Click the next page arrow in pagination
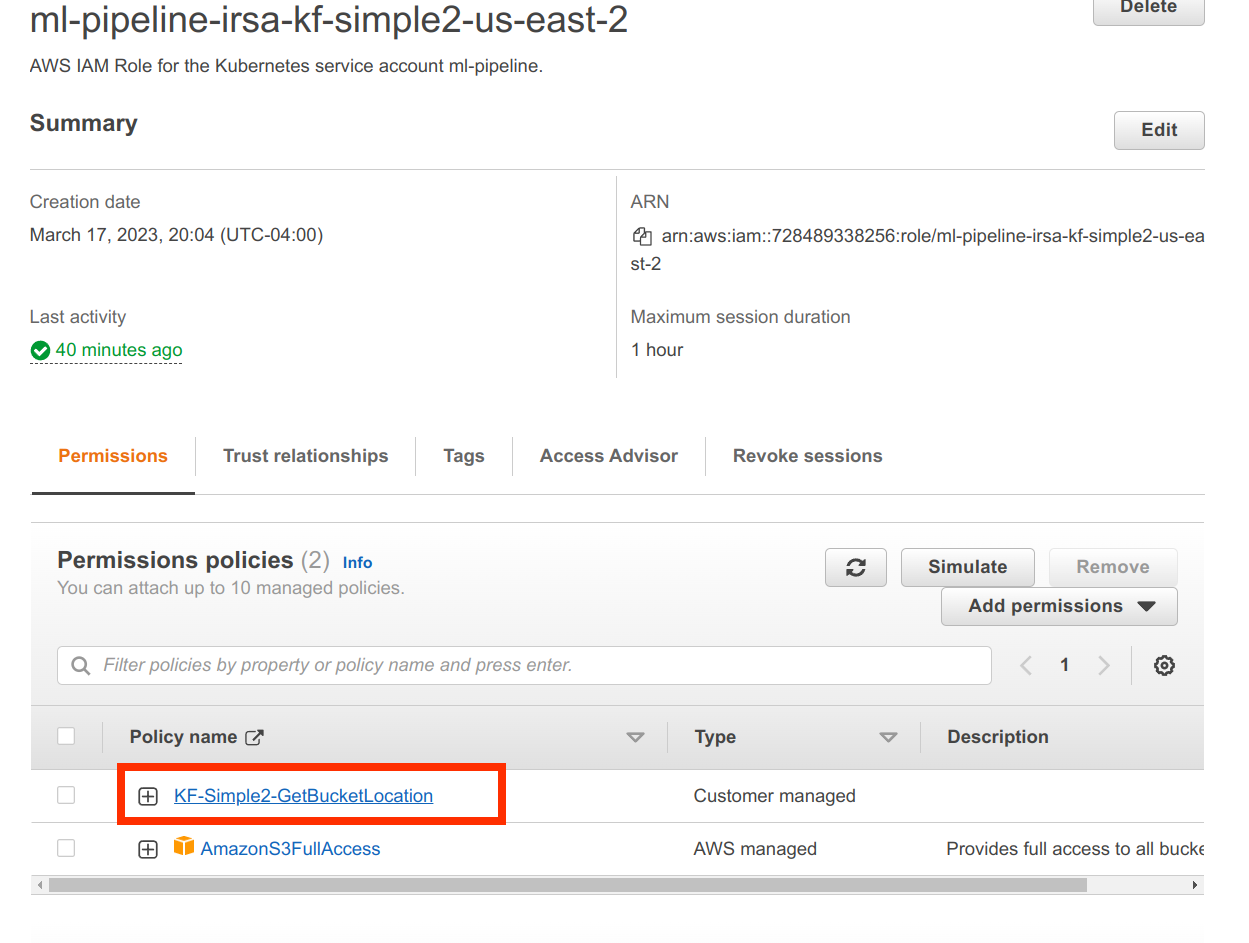Image resolution: width=1249 pixels, height=943 pixels. [x=1104, y=664]
